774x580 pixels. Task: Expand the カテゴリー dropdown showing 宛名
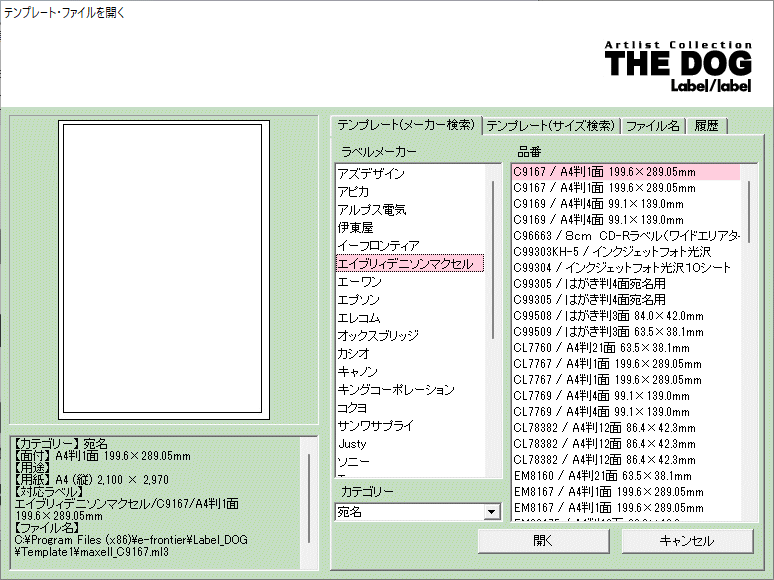point(491,512)
